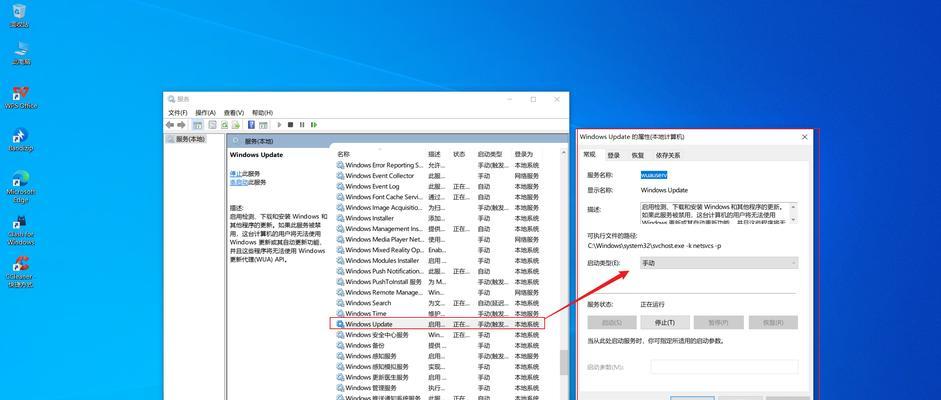Screen dimensions: 941x400
Task: Click the green Refresh toolbar icon
Action: (x=224, y=125)
